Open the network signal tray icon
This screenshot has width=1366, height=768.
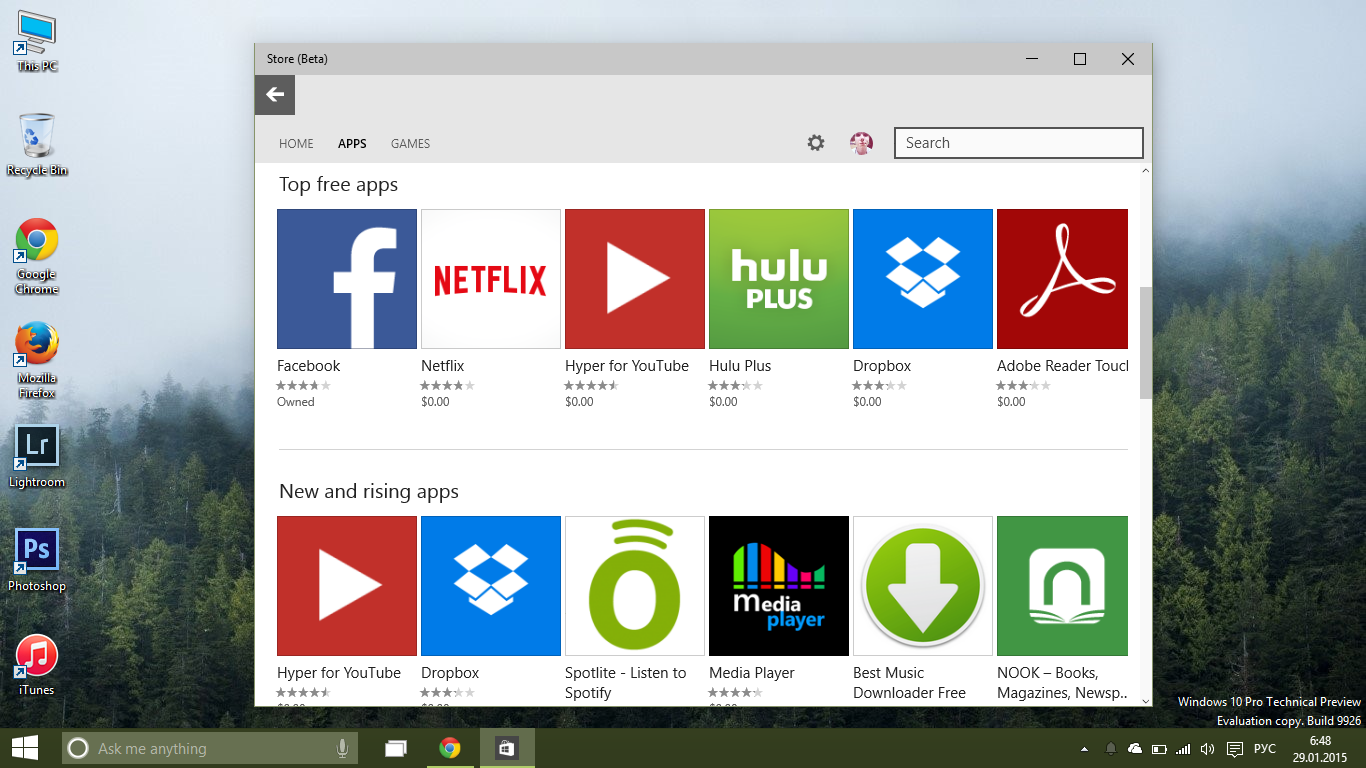coord(1183,749)
